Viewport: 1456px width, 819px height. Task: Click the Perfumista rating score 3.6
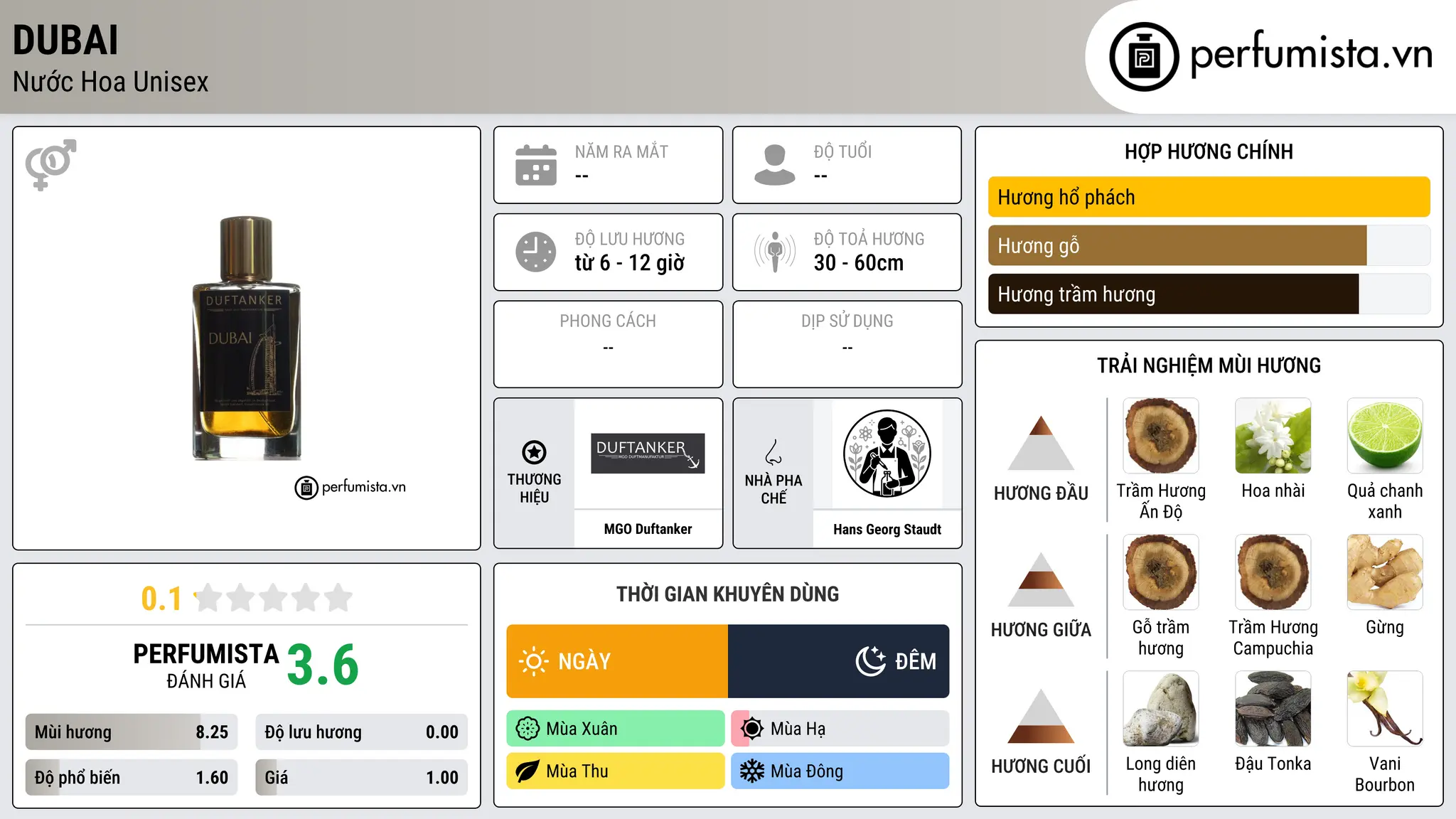[x=323, y=665]
